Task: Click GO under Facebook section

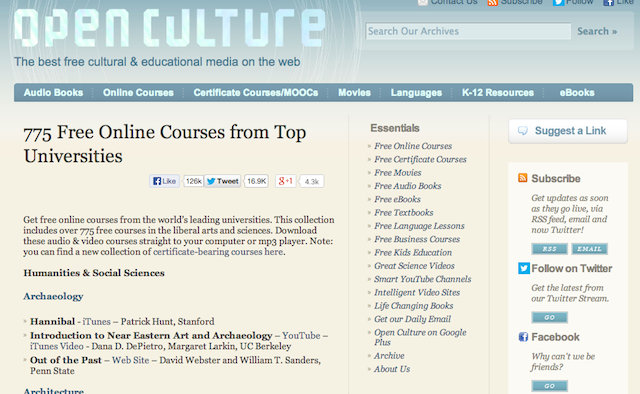Action: click(549, 386)
